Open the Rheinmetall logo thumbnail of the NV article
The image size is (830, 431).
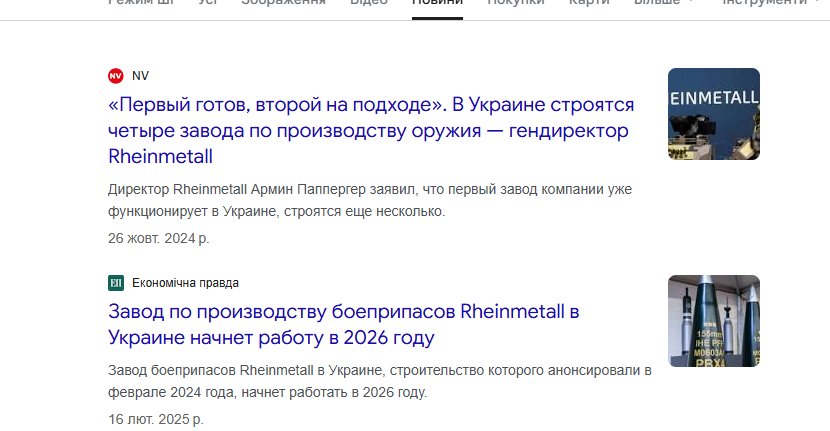tap(714, 114)
